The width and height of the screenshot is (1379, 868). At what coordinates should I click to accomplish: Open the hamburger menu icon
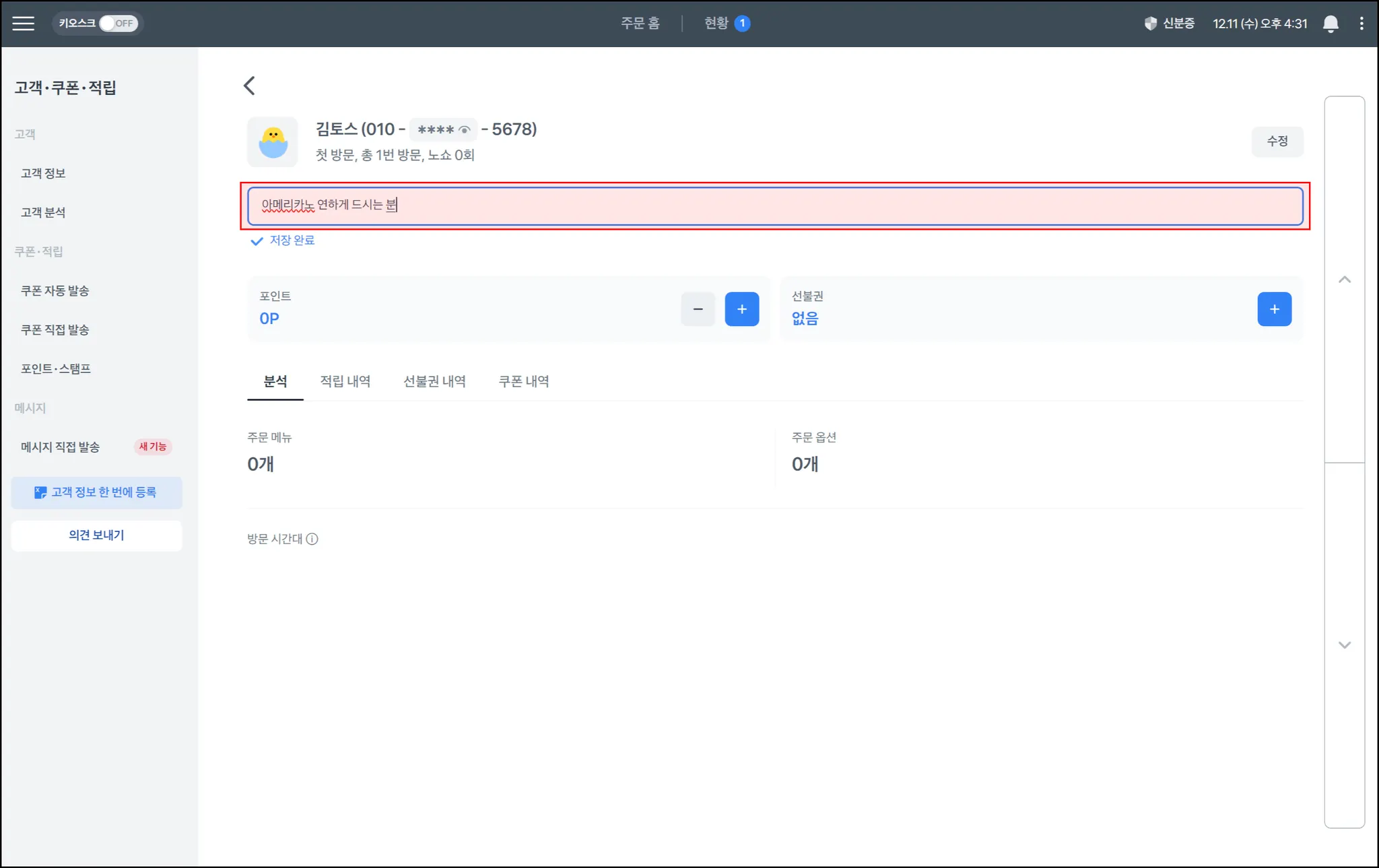coord(24,24)
